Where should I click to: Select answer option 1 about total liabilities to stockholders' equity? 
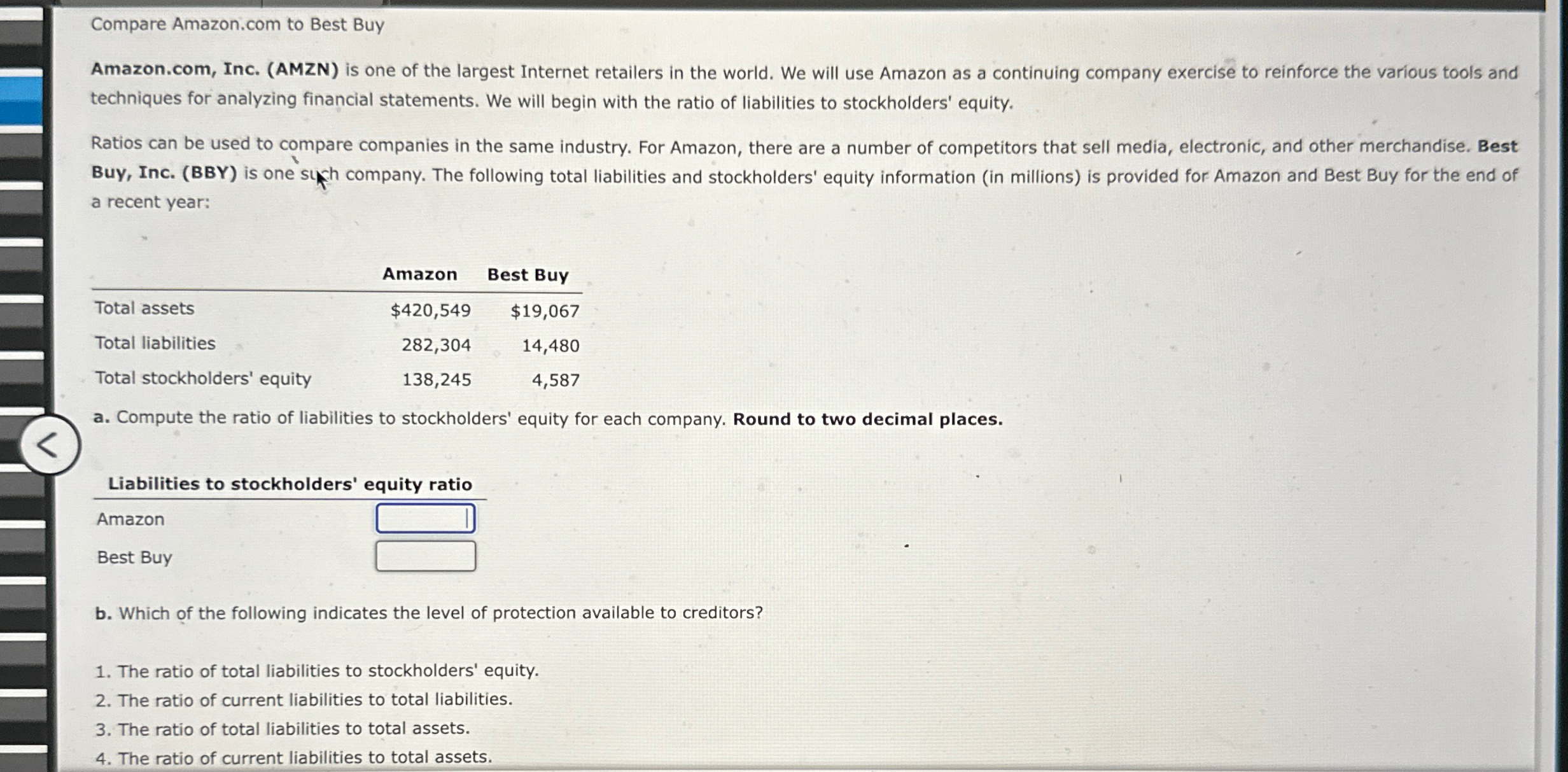[x=316, y=670]
